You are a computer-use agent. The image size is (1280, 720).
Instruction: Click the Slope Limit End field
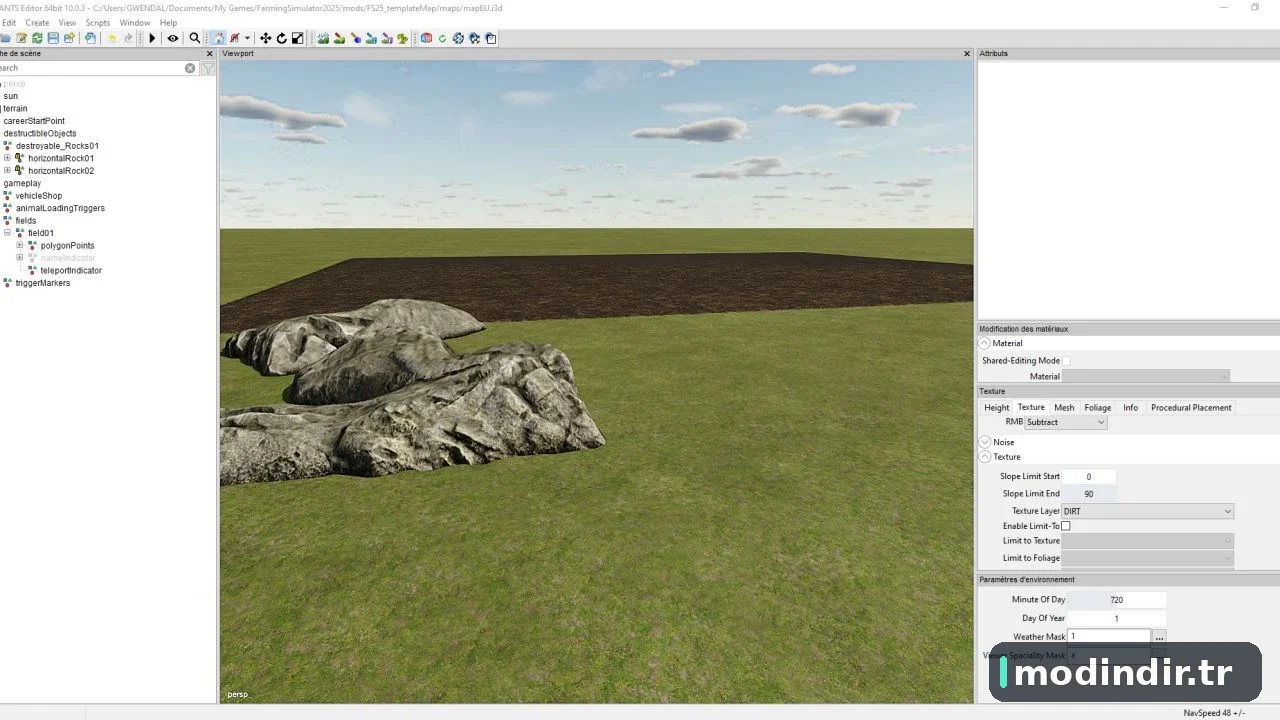pos(1089,494)
